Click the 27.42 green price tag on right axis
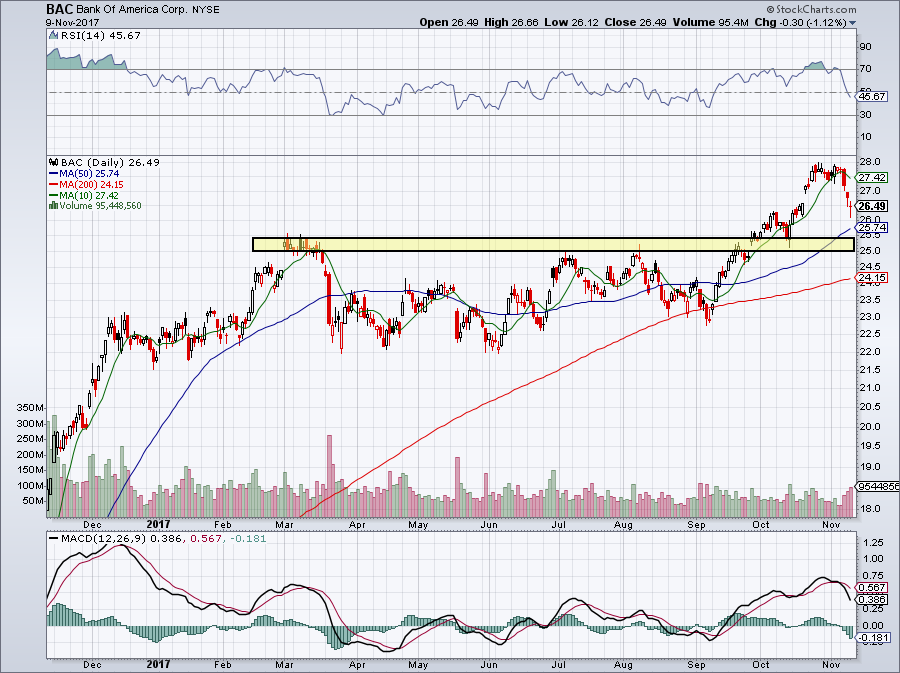The height and width of the screenshot is (673, 900). pos(872,178)
